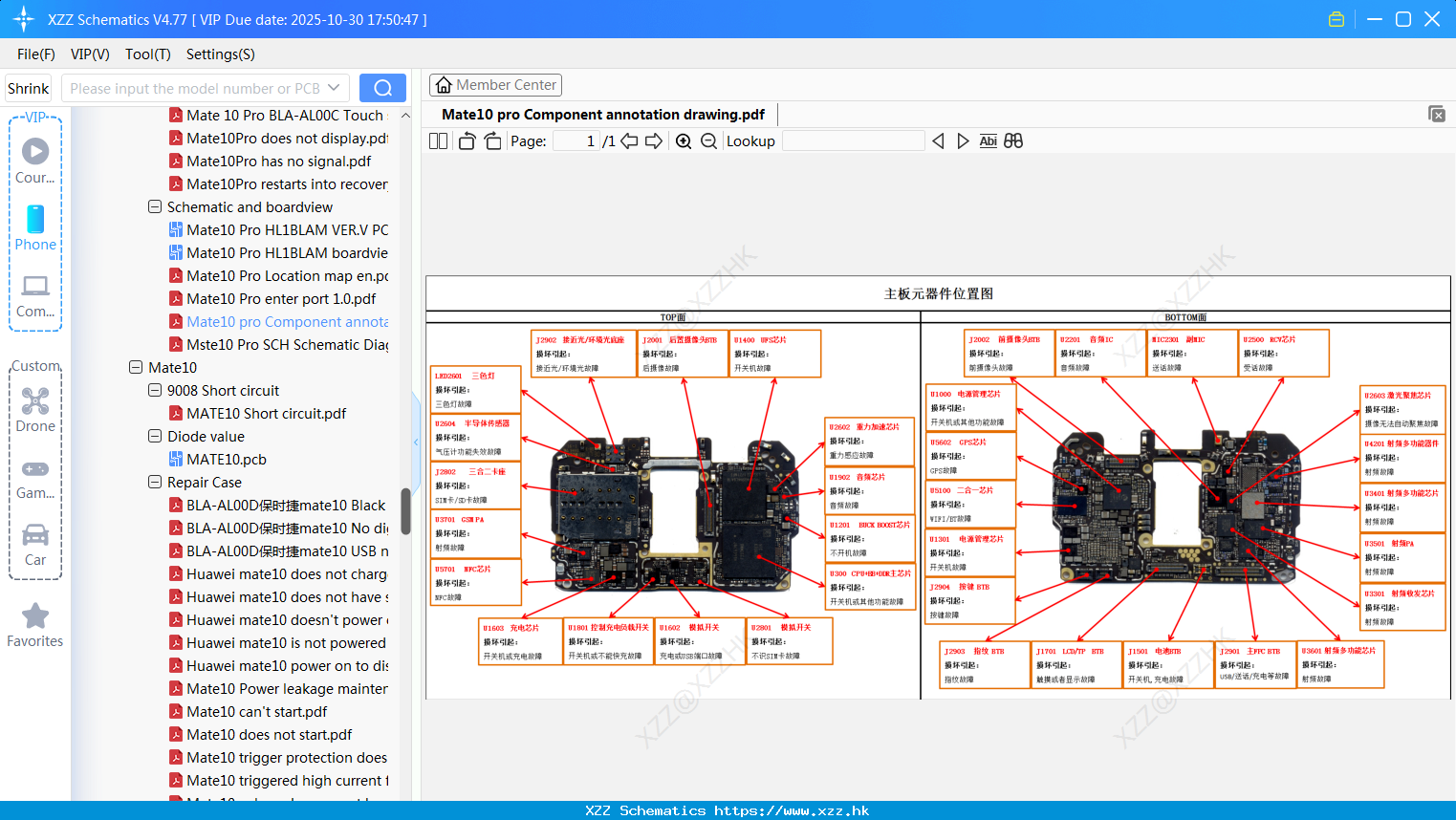This screenshot has width=1456, height=820.
Task: Collapse the left panel splitter arrow
Action: [x=416, y=442]
